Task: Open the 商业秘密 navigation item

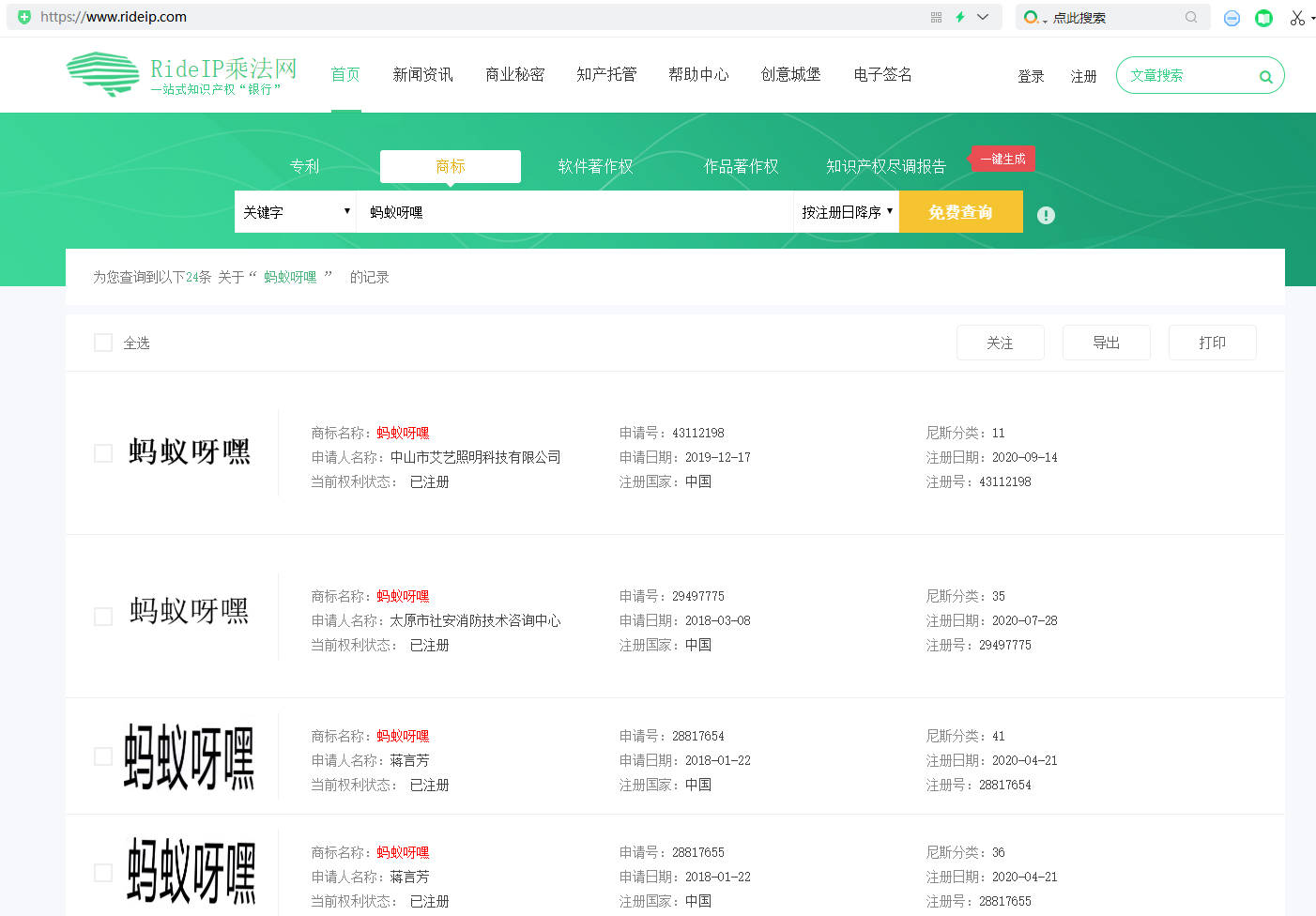Action: click(514, 74)
